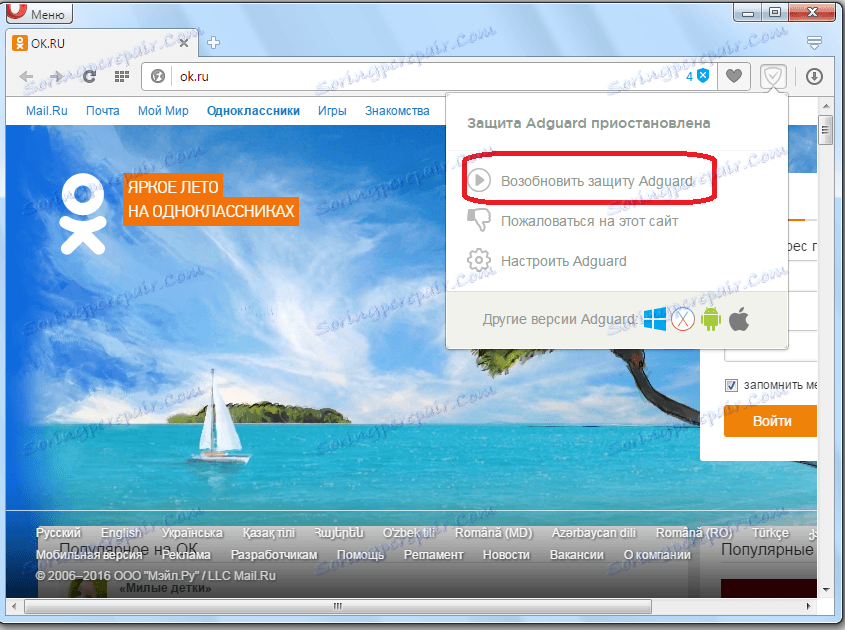Screen dimensions: 845x630
Task: Open Mail.Ru link
Action: 47,111
